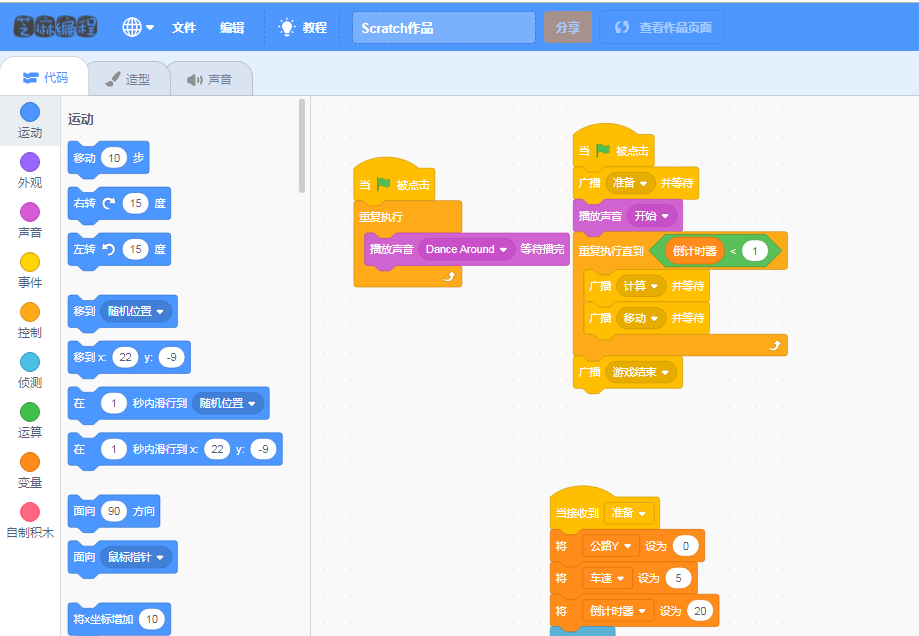Select the blue 运动 category circle
This screenshot has width=919, height=636.
(x=30, y=112)
